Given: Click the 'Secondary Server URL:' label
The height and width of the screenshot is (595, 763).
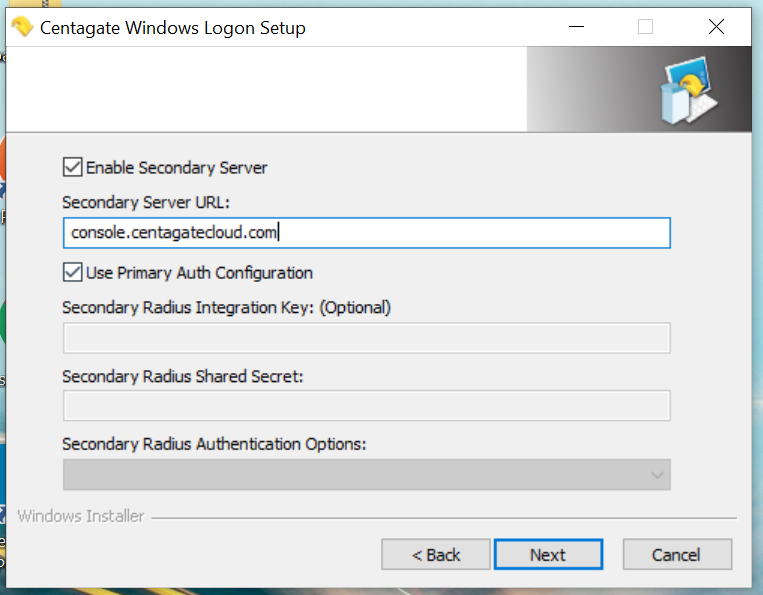Looking at the screenshot, I should tap(146, 202).
